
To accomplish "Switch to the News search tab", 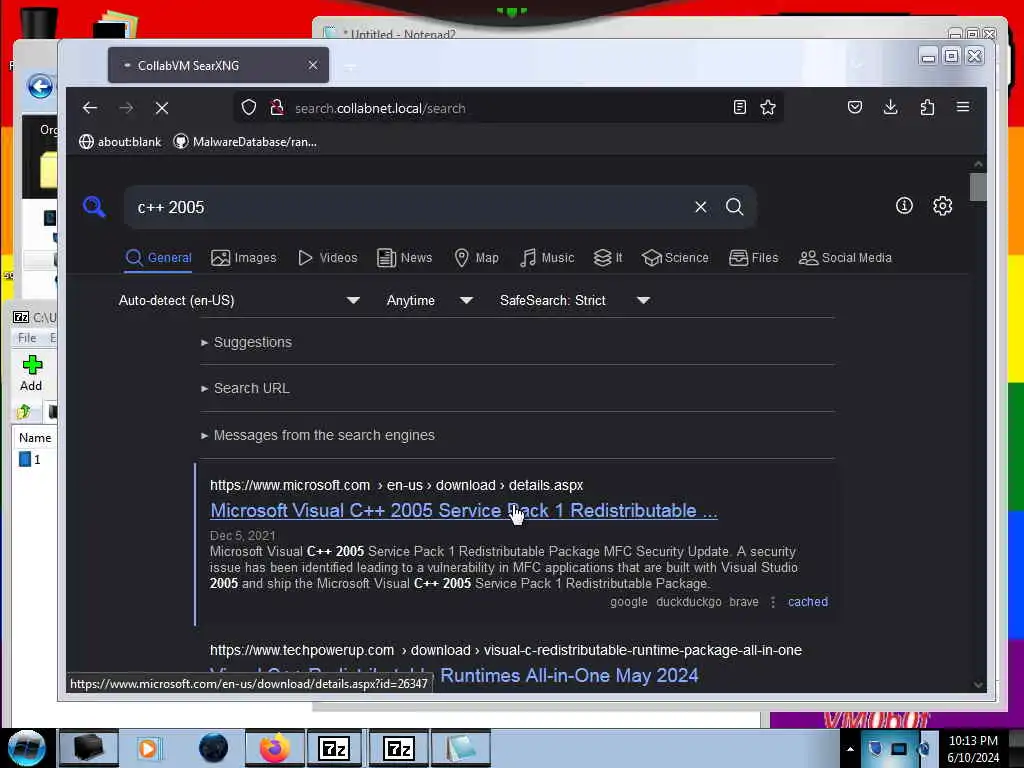I will (405, 257).
